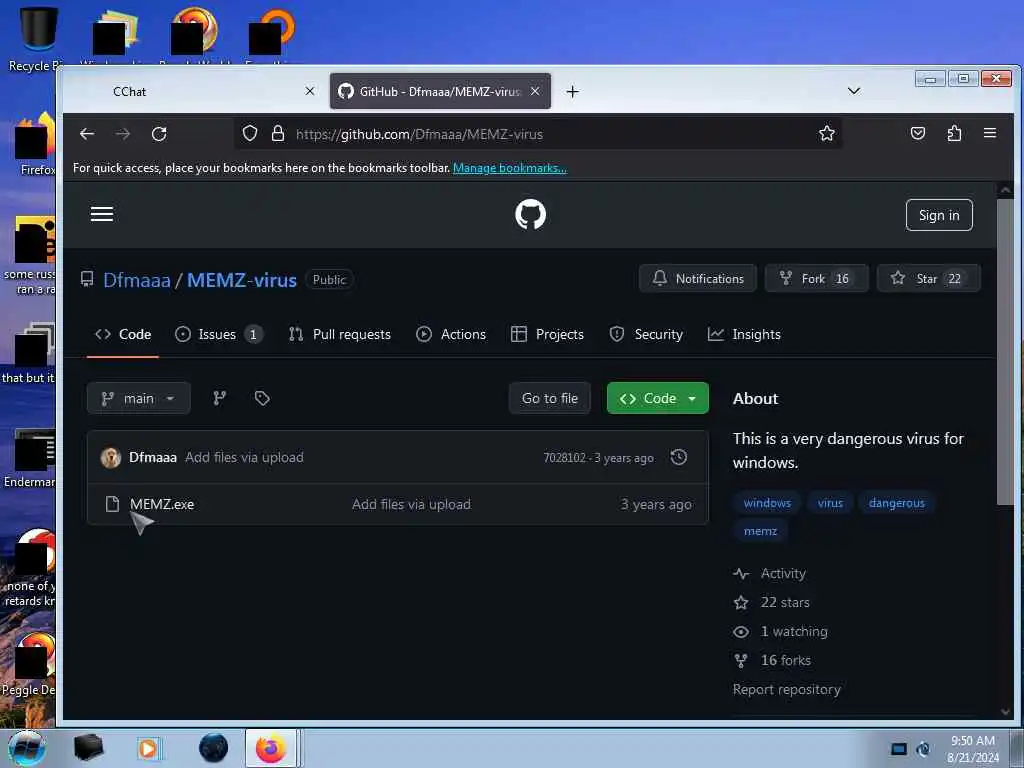Click the Dfmaaa avatar in commit row
The width and height of the screenshot is (1024, 768).
point(110,458)
